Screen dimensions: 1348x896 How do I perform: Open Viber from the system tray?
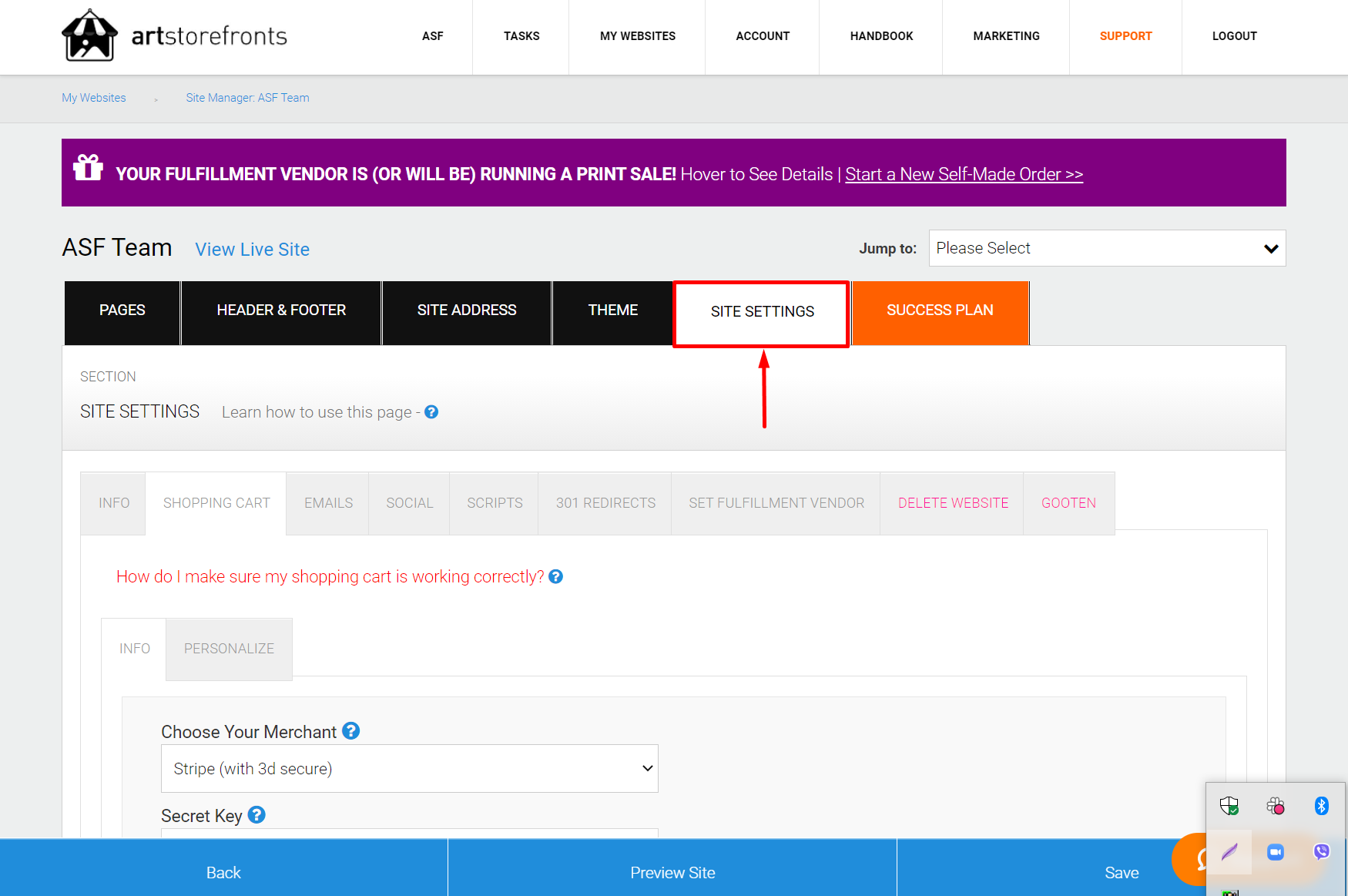coord(1321,851)
